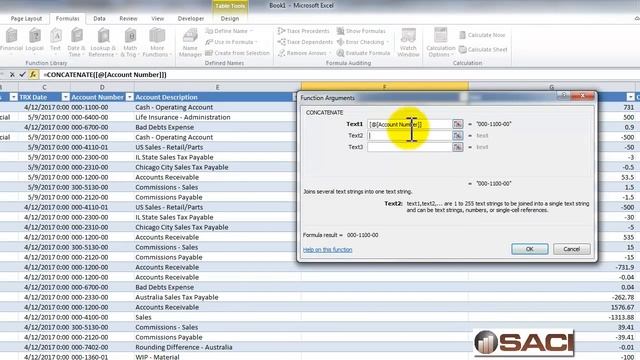Select amount cell -262.78
640x360 pixels.
pyautogui.click(x=552, y=297)
